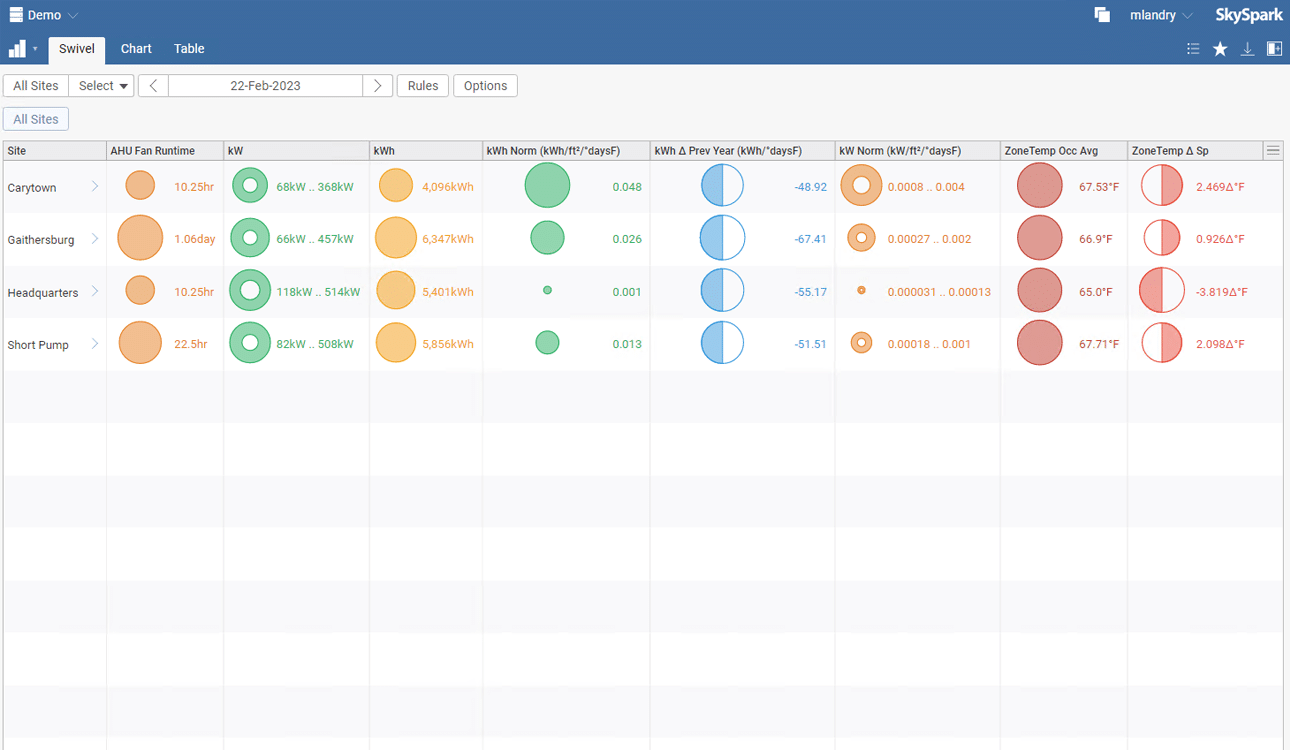
Task: Click the Headquarters site name
Action: click(43, 293)
